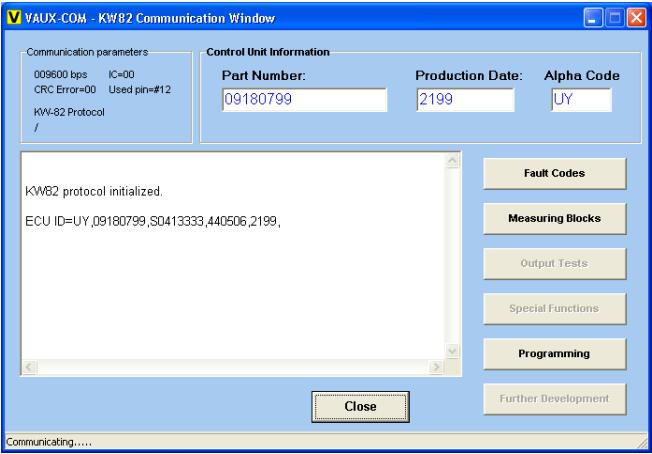Click the Part Number field
The width and height of the screenshot is (652, 454).
tap(305, 100)
